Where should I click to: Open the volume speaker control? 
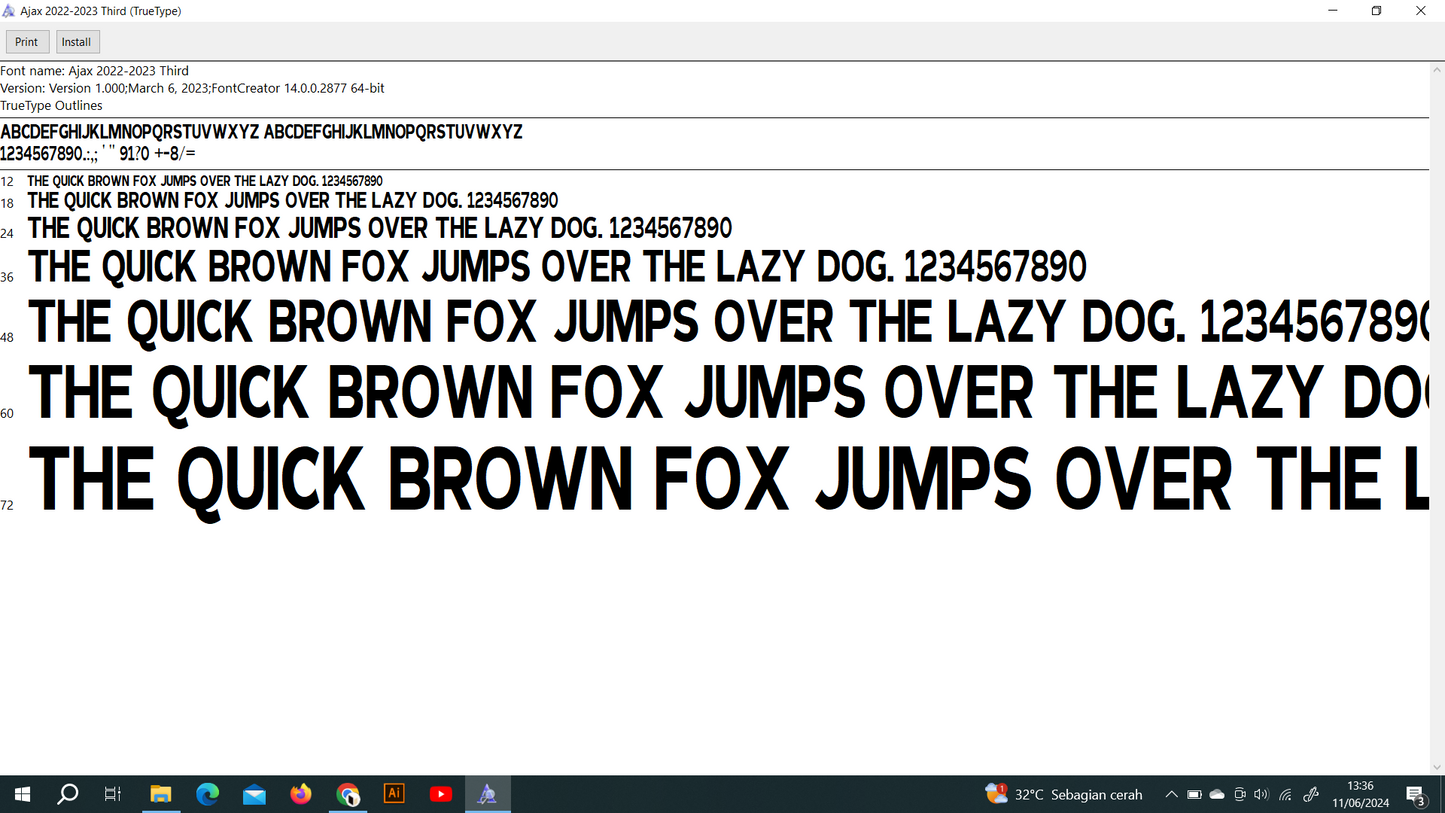point(1261,795)
